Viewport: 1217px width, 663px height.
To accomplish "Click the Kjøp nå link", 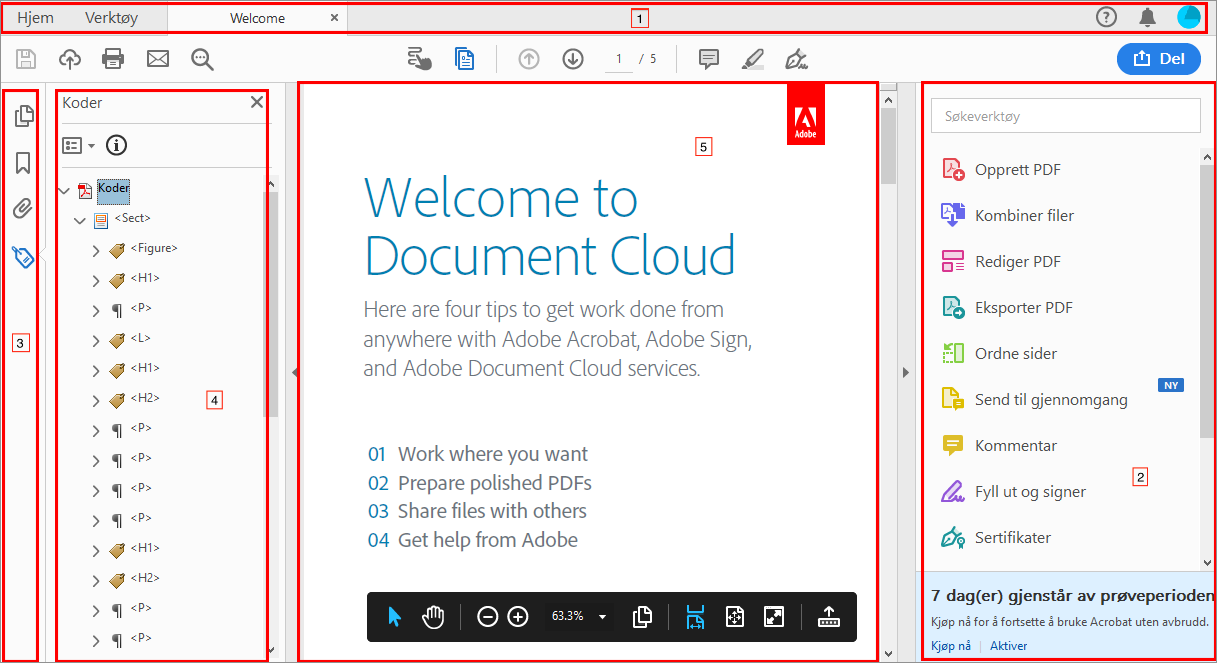I will pos(951,646).
